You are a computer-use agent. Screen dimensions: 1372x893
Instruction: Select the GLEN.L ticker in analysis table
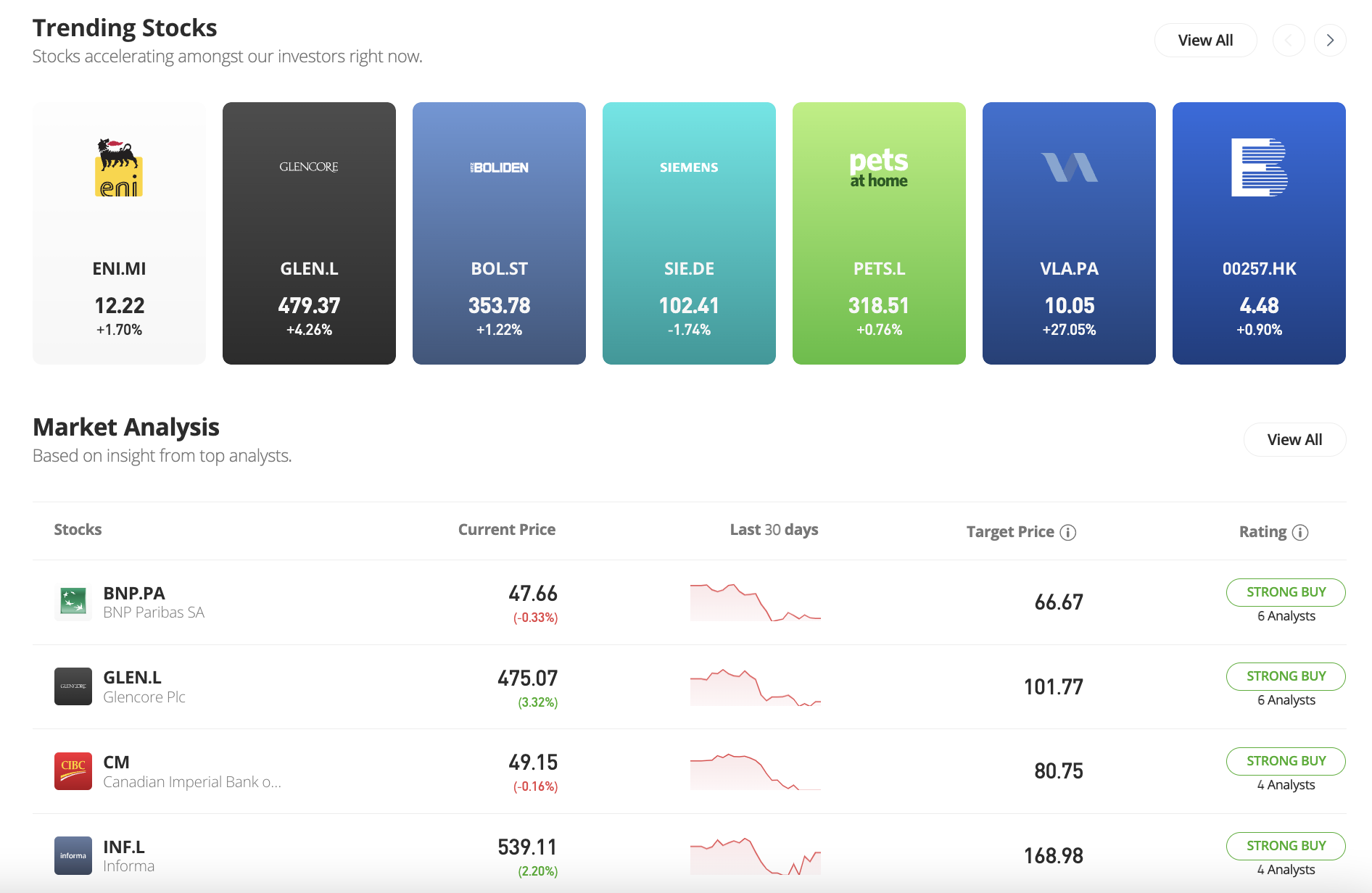tap(132, 678)
